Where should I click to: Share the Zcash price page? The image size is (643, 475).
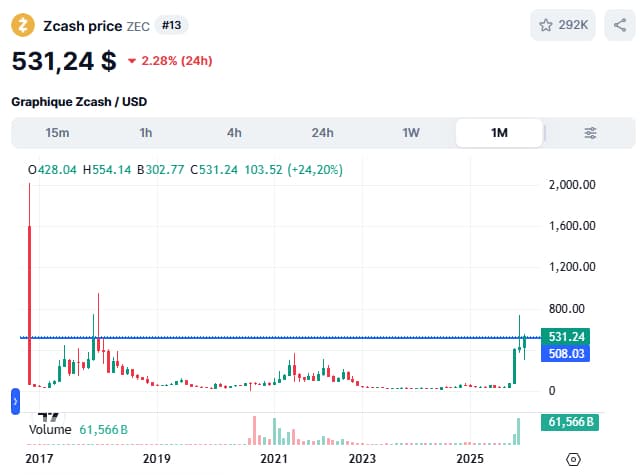click(618, 25)
